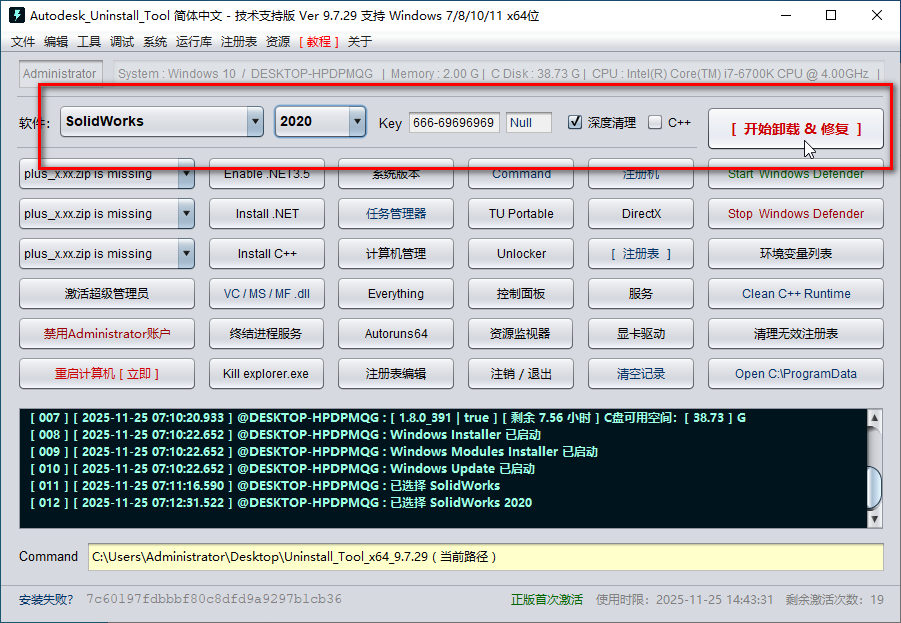Viewport: 901px width, 623px height.
Task: Open the 运行库 menu
Action: pyautogui.click(x=194, y=41)
